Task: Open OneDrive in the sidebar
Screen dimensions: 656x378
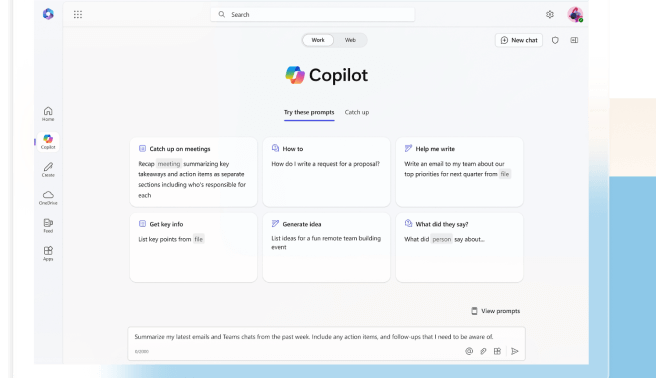Action: point(48,197)
